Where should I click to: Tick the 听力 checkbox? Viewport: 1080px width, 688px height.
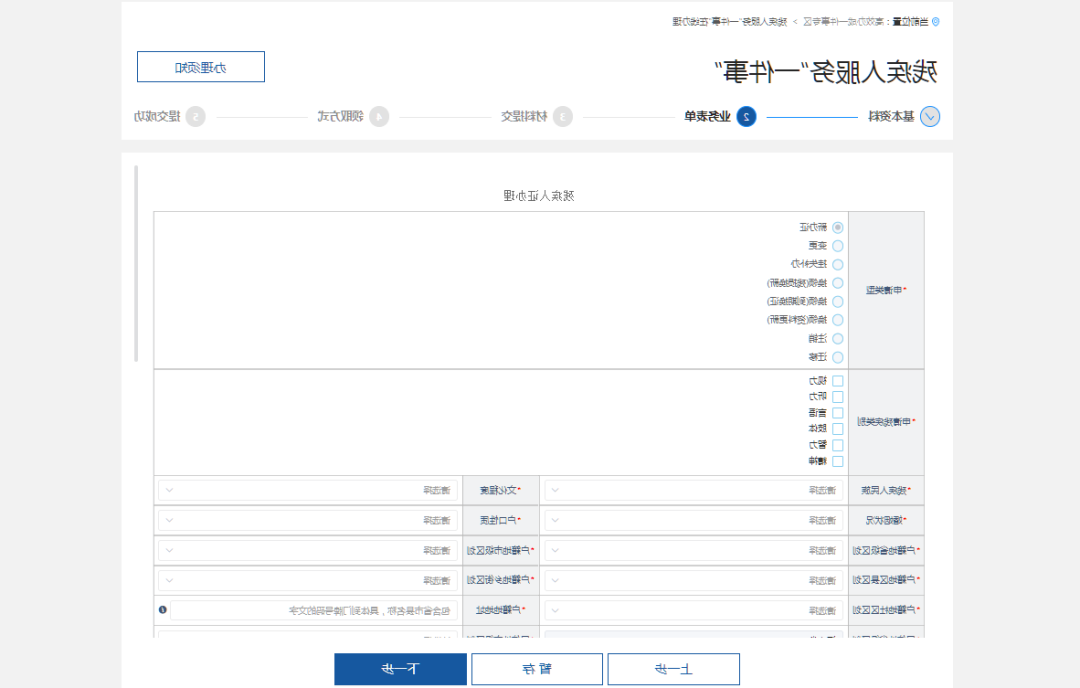coord(838,397)
